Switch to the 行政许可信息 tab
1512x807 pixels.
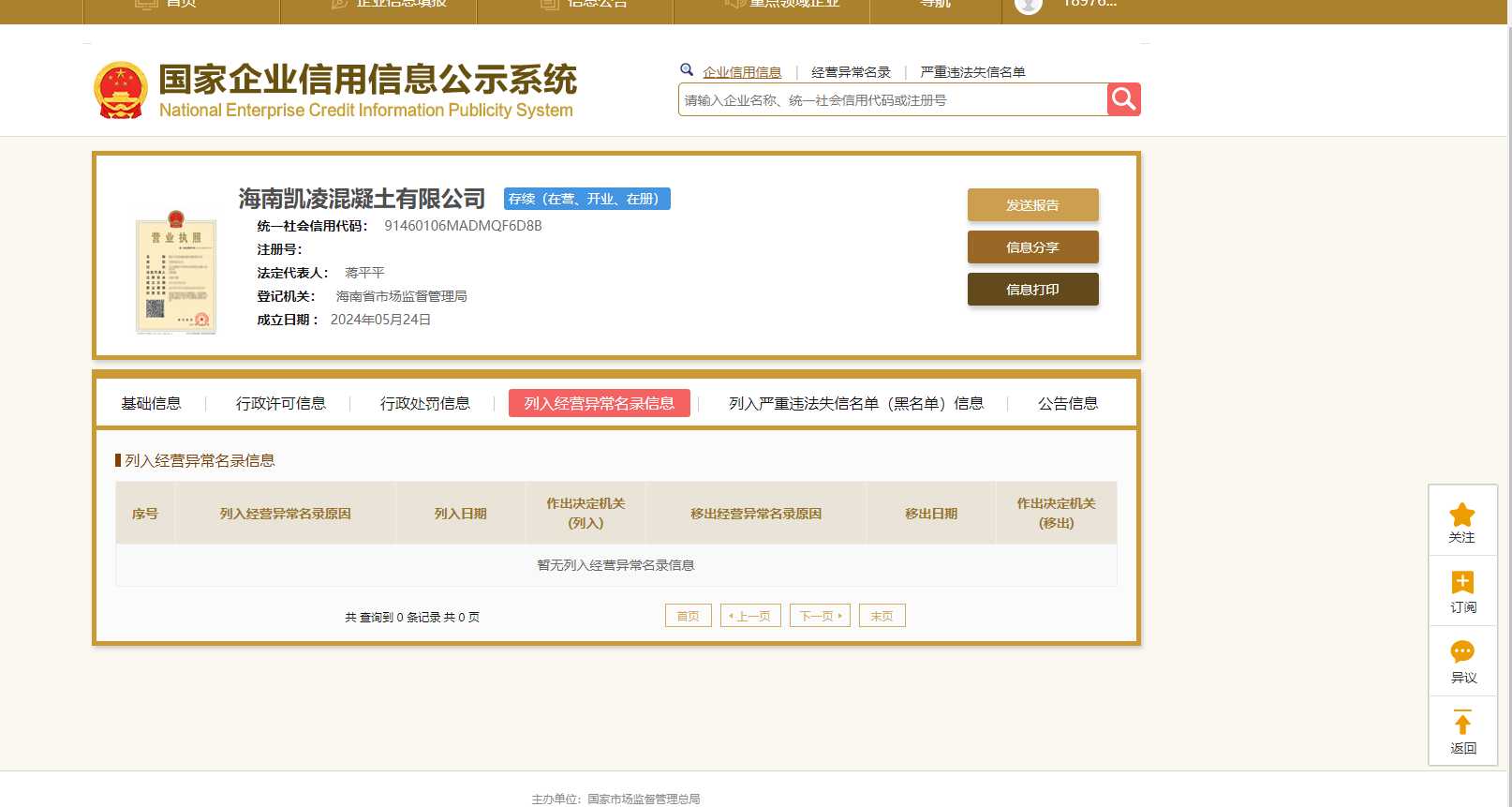(281, 403)
